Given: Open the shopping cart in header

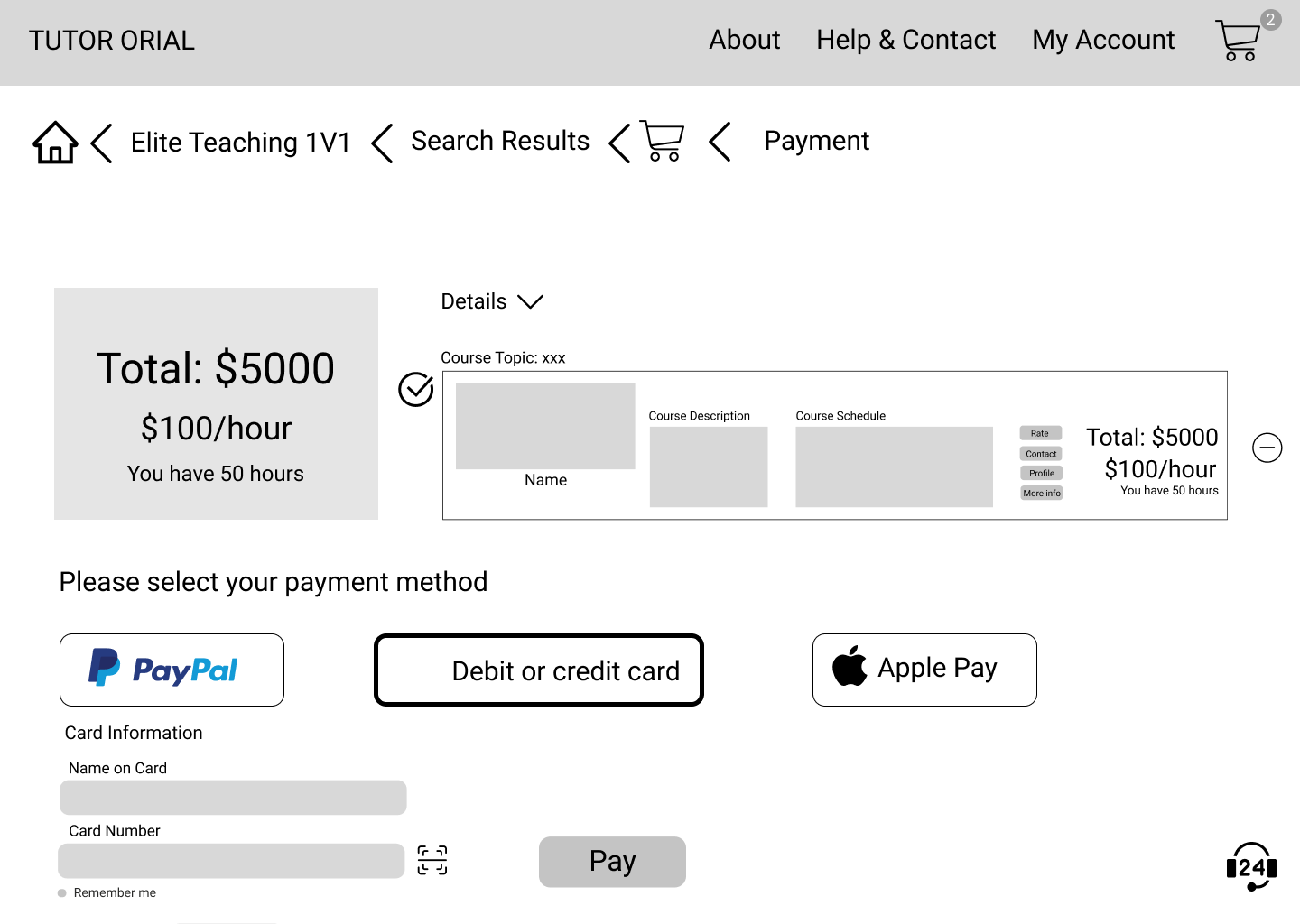Looking at the screenshot, I should point(1239,41).
